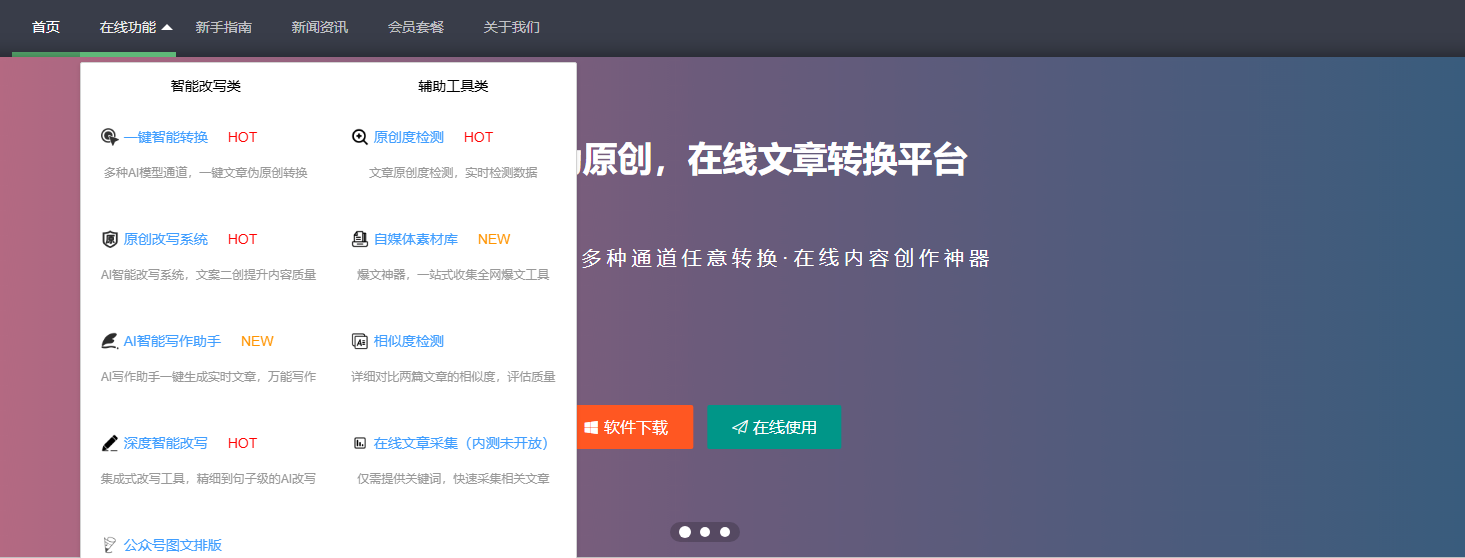The width and height of the screenshot is (1465, 558).
Task: Click the feather icon beside AI智能写作助手
Action: (x=110, y=341)
